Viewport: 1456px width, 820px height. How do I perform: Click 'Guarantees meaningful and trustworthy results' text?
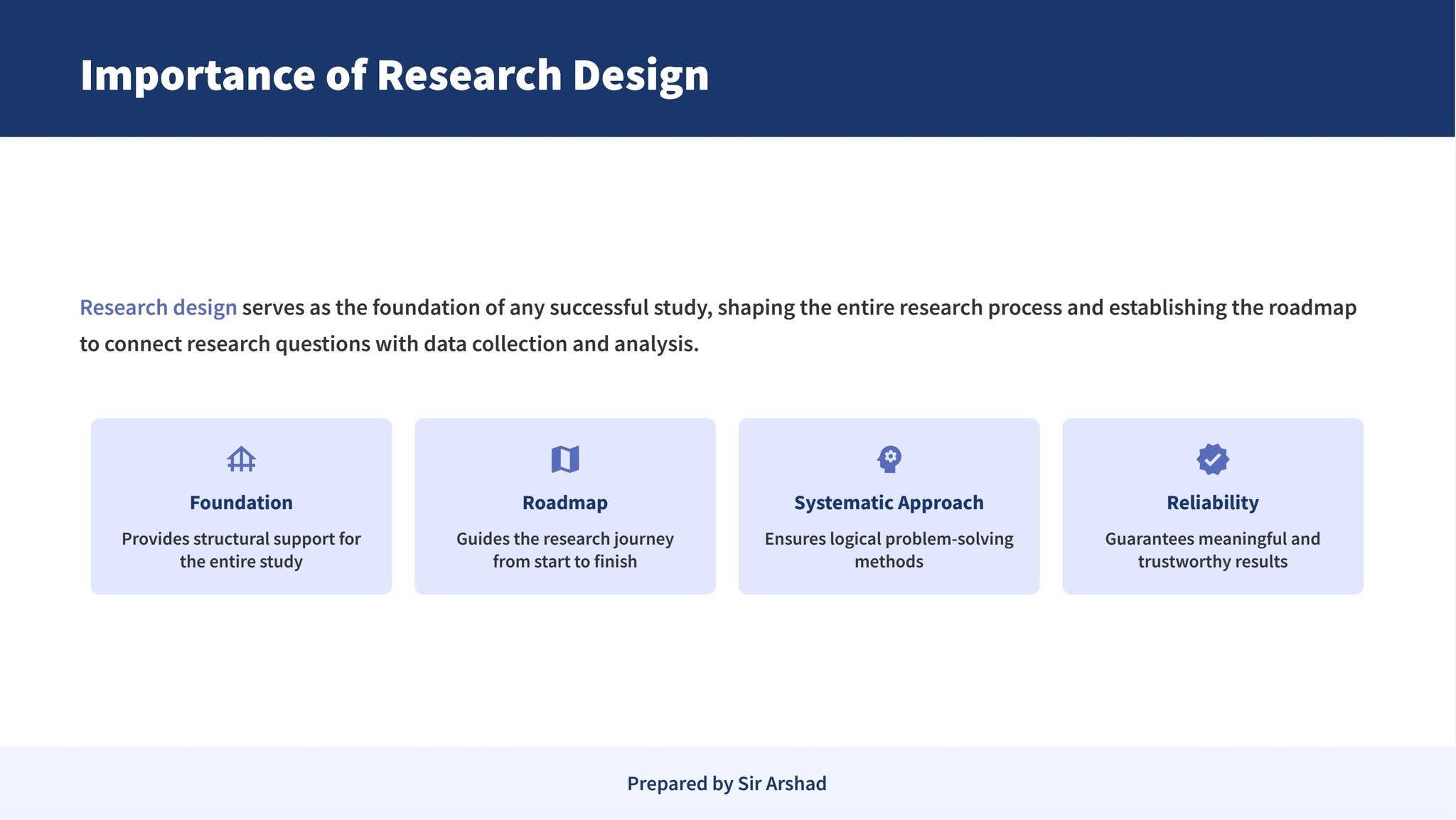[1213, 550]
